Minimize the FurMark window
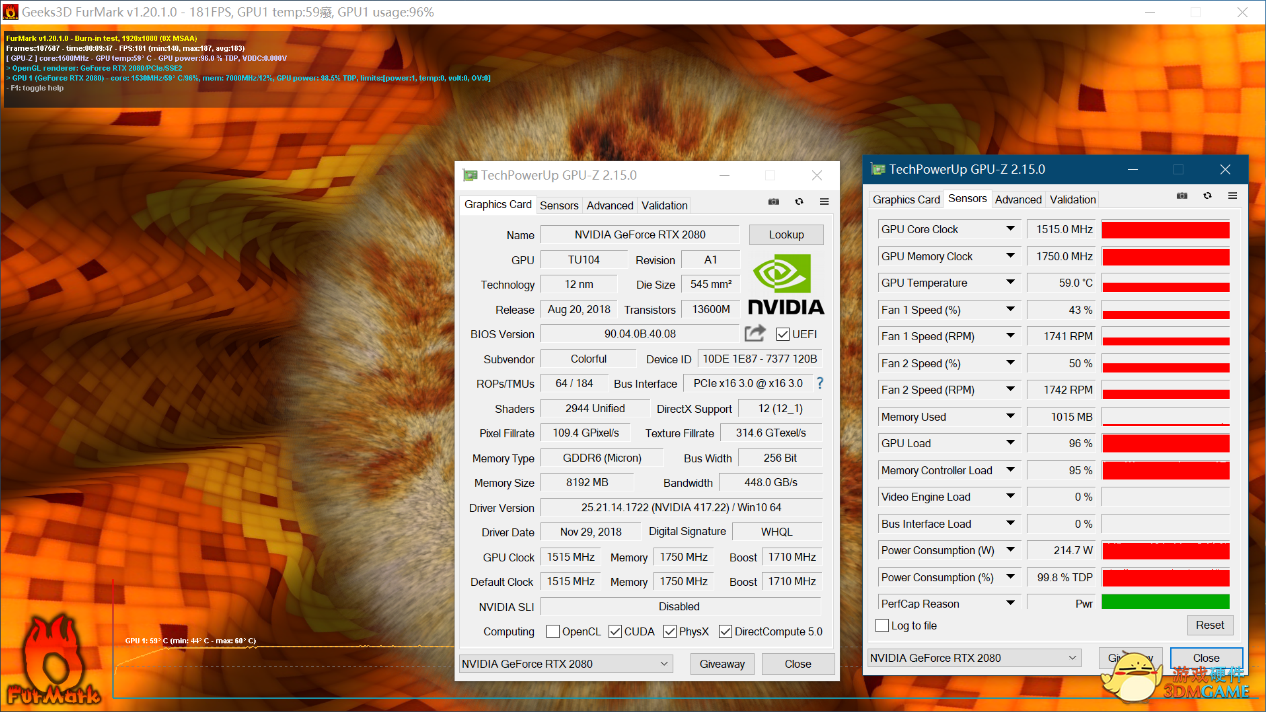This screenshot has height=712, width=1266. [x=1150, y=12]
